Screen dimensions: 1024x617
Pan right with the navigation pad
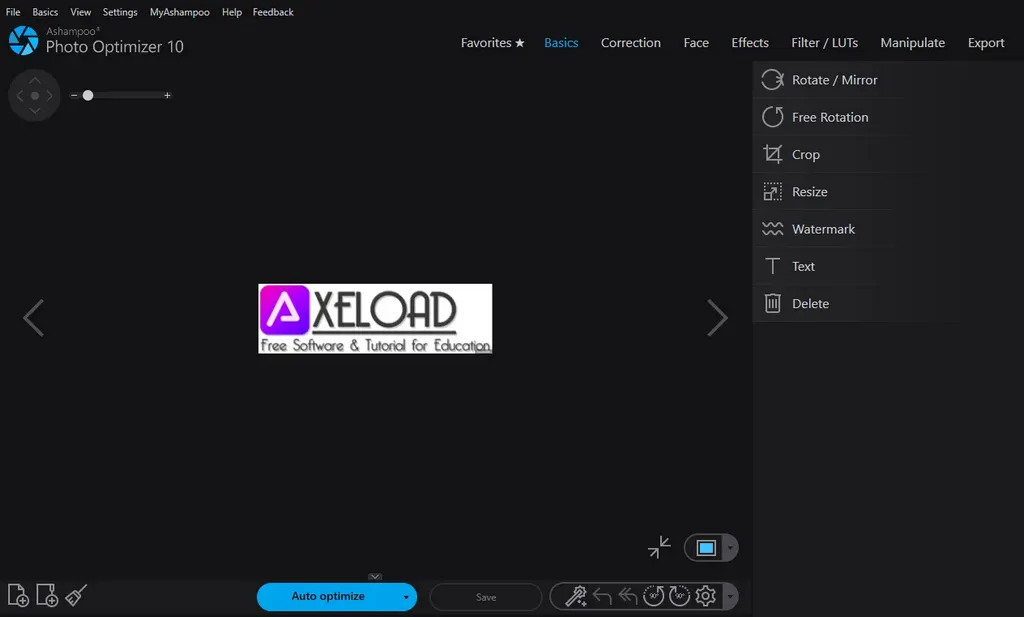coord(50,95)
